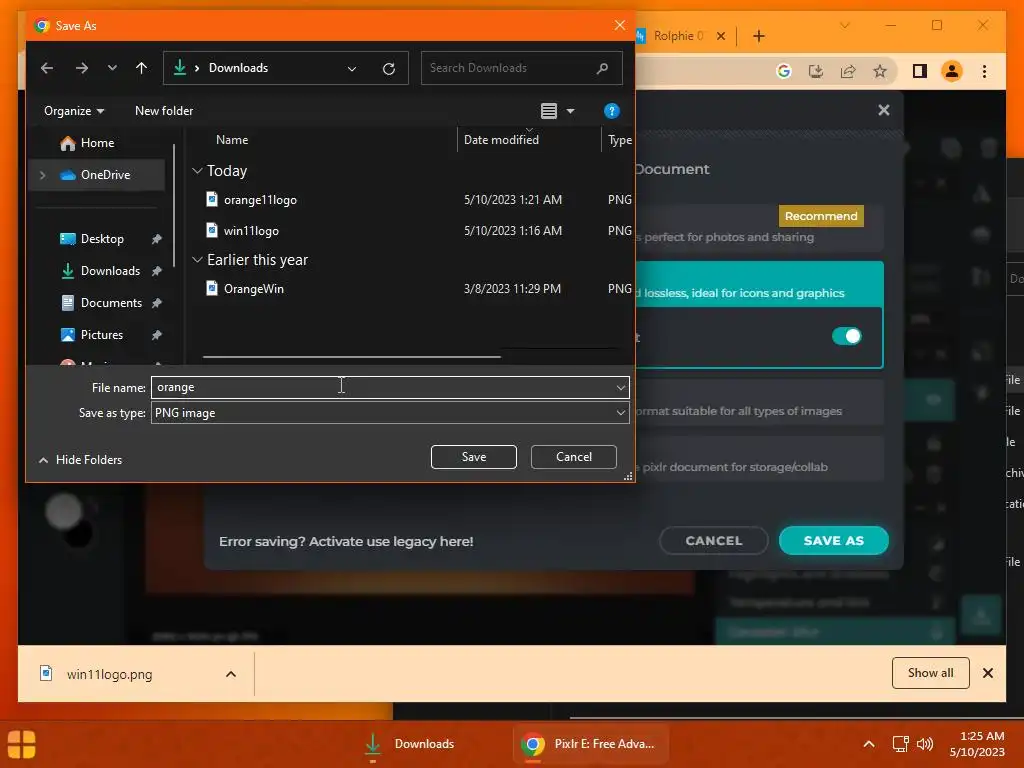Refresh the Downloads folder listing
This screenshot has height=768, width=1024.
tap(389, 69)
